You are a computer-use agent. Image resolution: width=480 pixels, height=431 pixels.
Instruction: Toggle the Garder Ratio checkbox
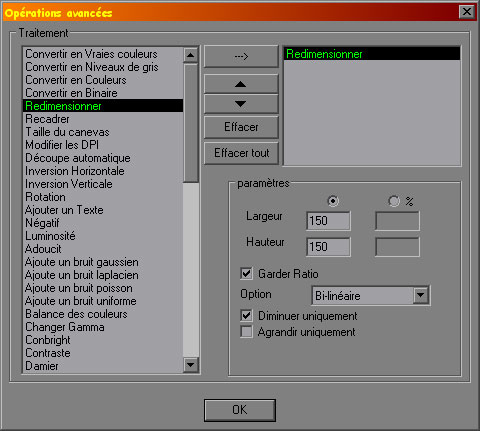[x=246, y=274]
